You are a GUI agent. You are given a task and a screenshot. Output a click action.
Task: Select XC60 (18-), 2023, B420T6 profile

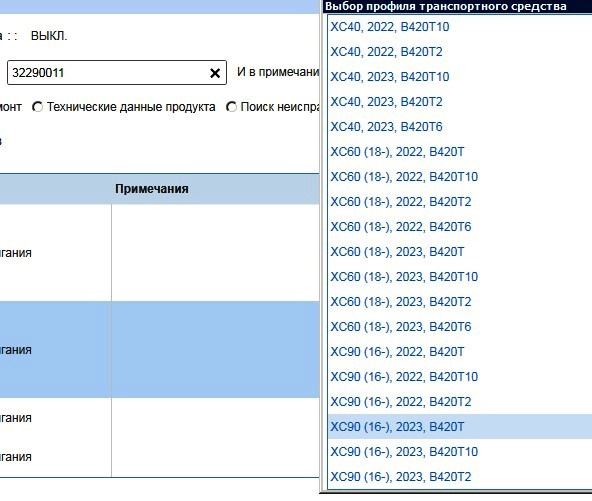coord(460,327)
